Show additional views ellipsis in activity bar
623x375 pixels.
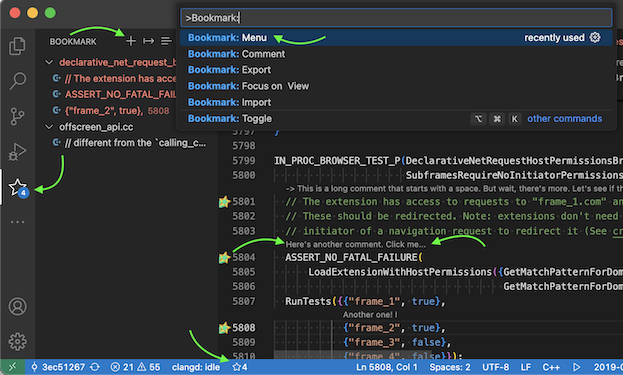pos(17,222)
